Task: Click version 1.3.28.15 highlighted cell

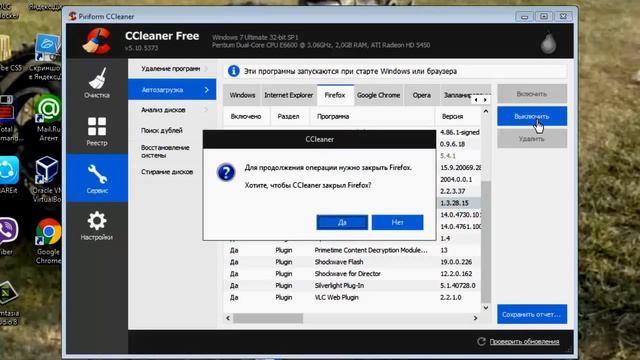Action: point(458,203)
